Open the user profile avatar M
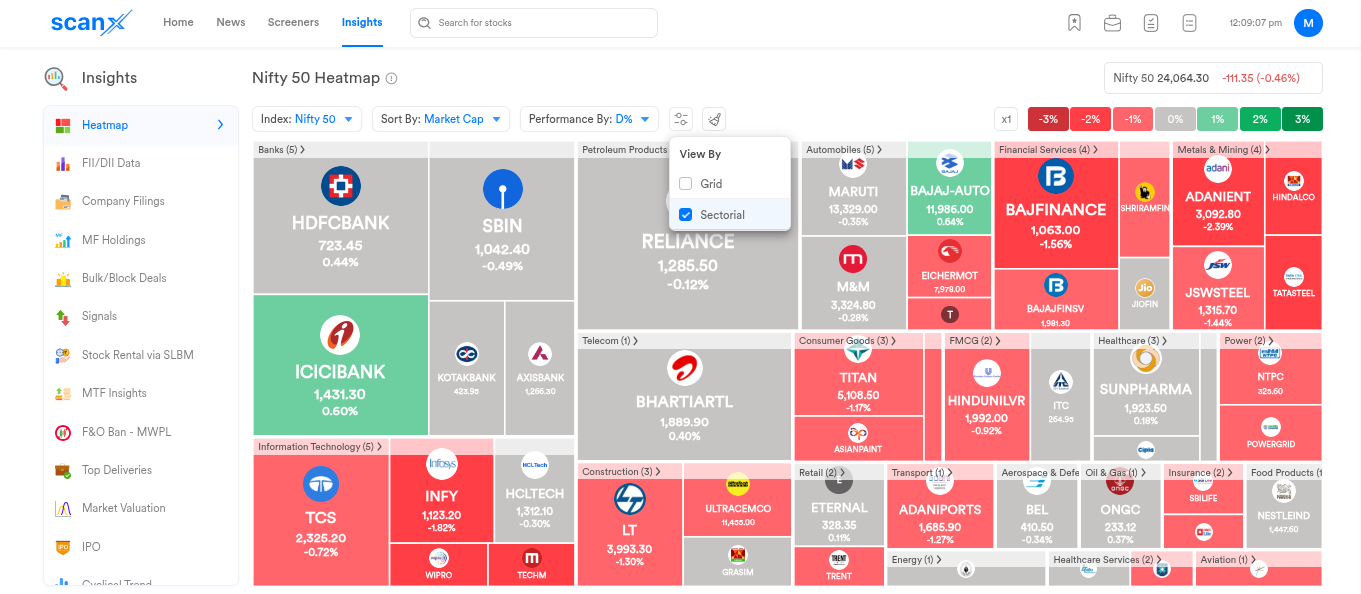The image size is (1361, 594). (x=1308, y=22)
